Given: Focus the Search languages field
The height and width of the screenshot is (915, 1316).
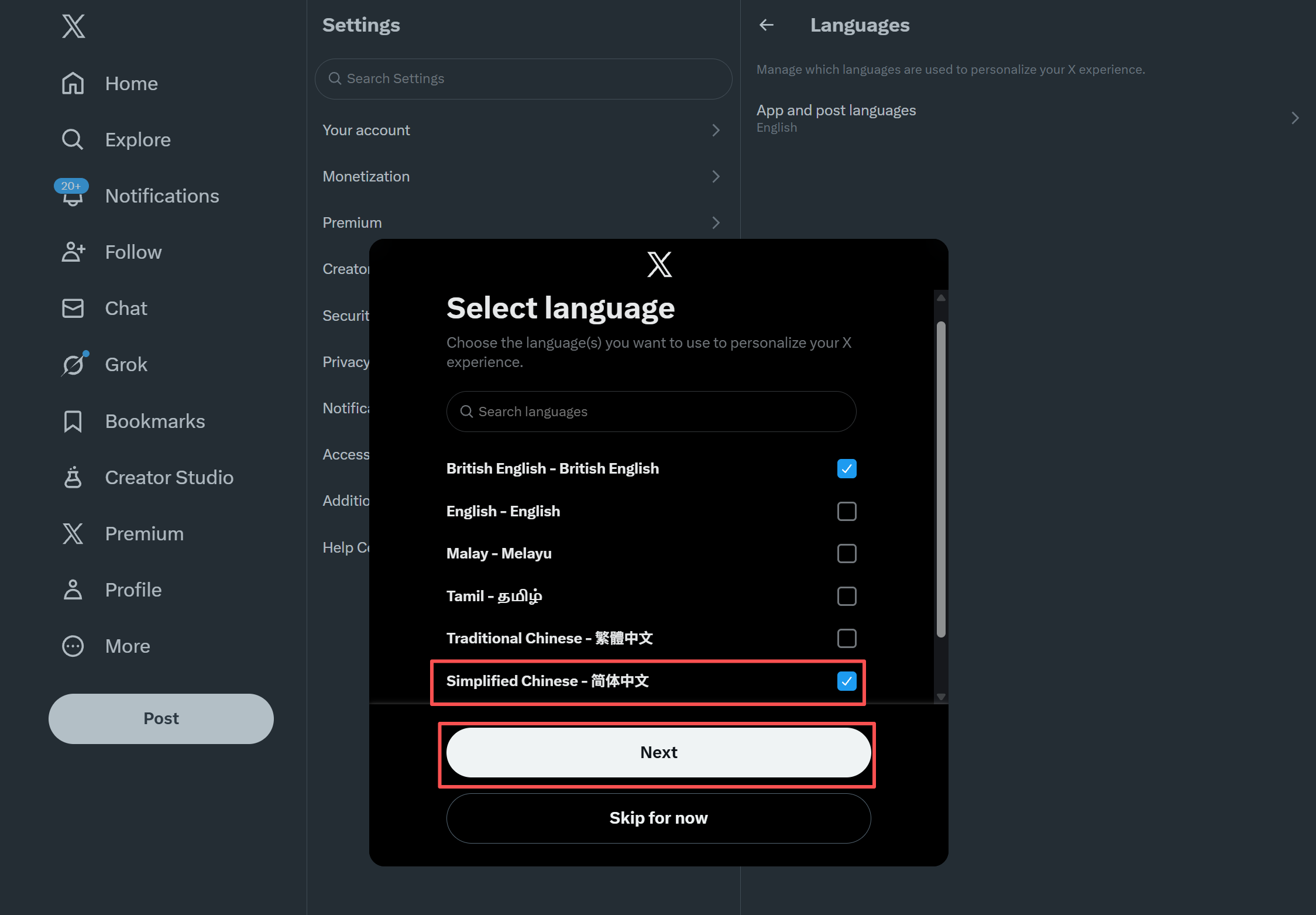Looking at the screenshot, I should point(651,412).
